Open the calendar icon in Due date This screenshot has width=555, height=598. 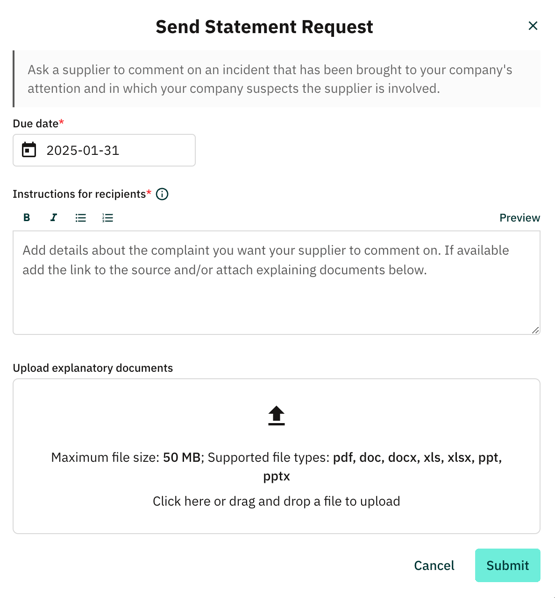coord(29,150)
